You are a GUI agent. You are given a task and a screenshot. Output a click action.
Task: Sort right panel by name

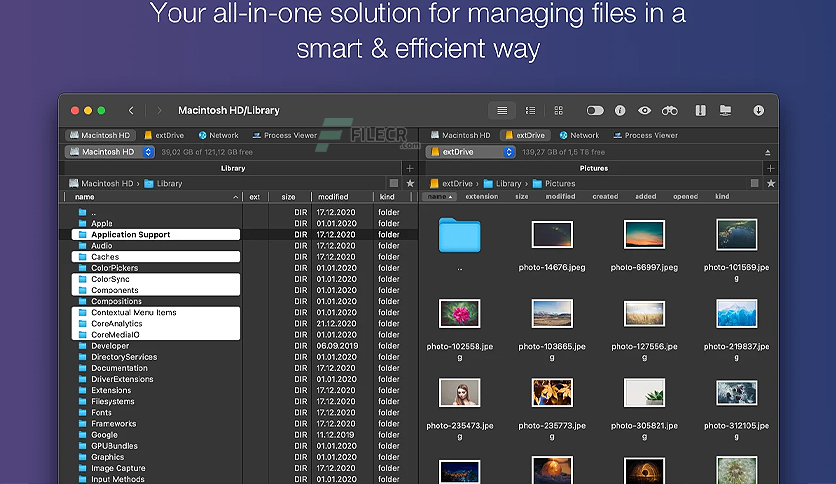point(440,196)
